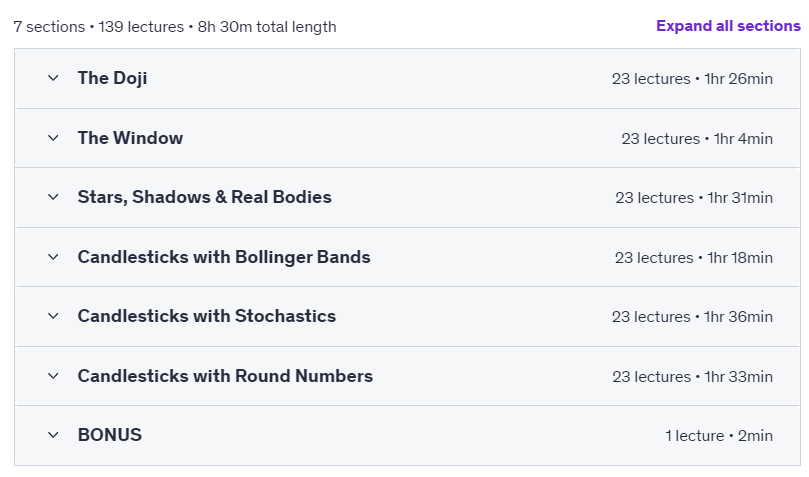Open the BONUS section chevron
The height and width of the screenshot is (477, 809).
(53, 435)
